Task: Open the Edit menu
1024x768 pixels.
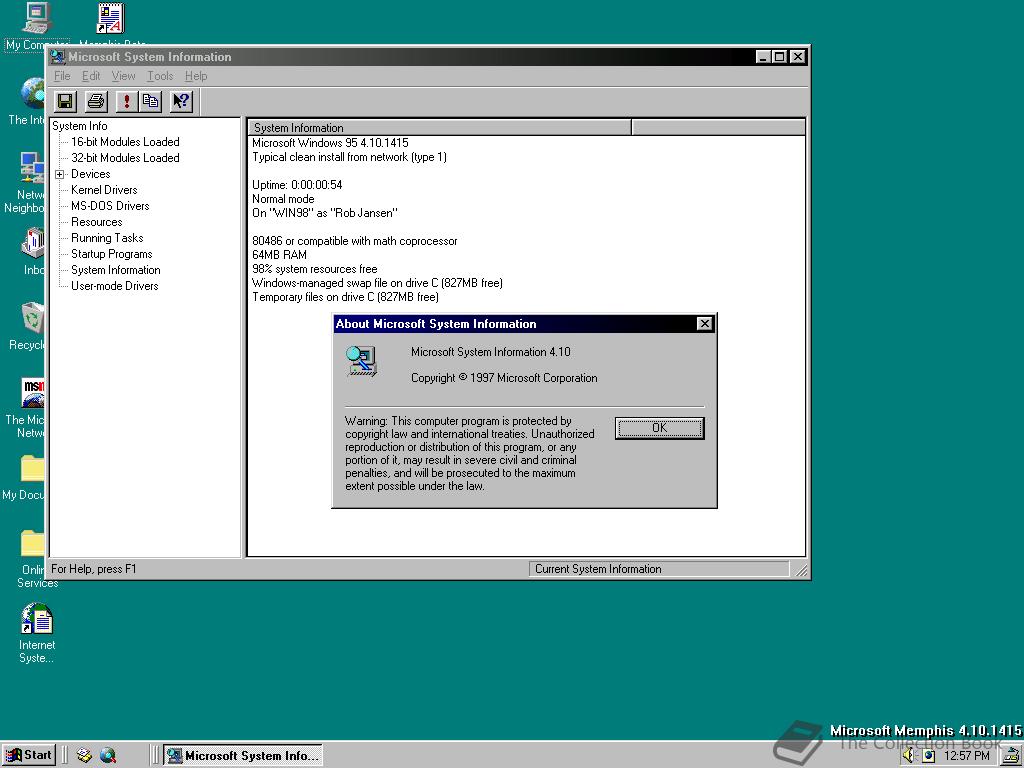Action: click(x=91, y=76)
